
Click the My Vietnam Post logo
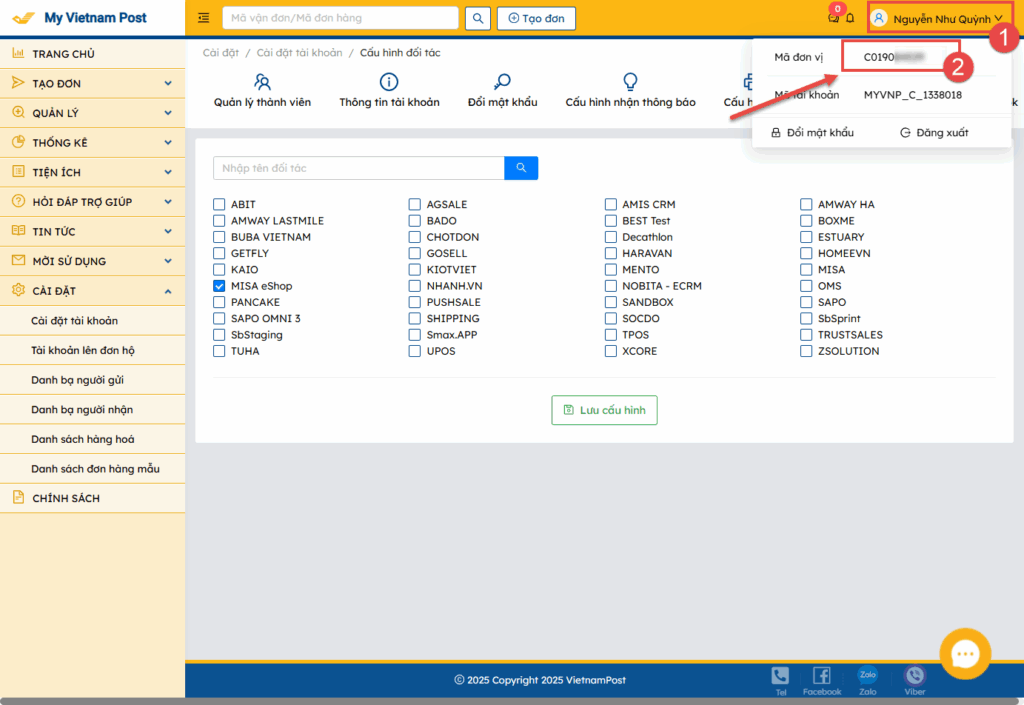click(x=80, y=18)
